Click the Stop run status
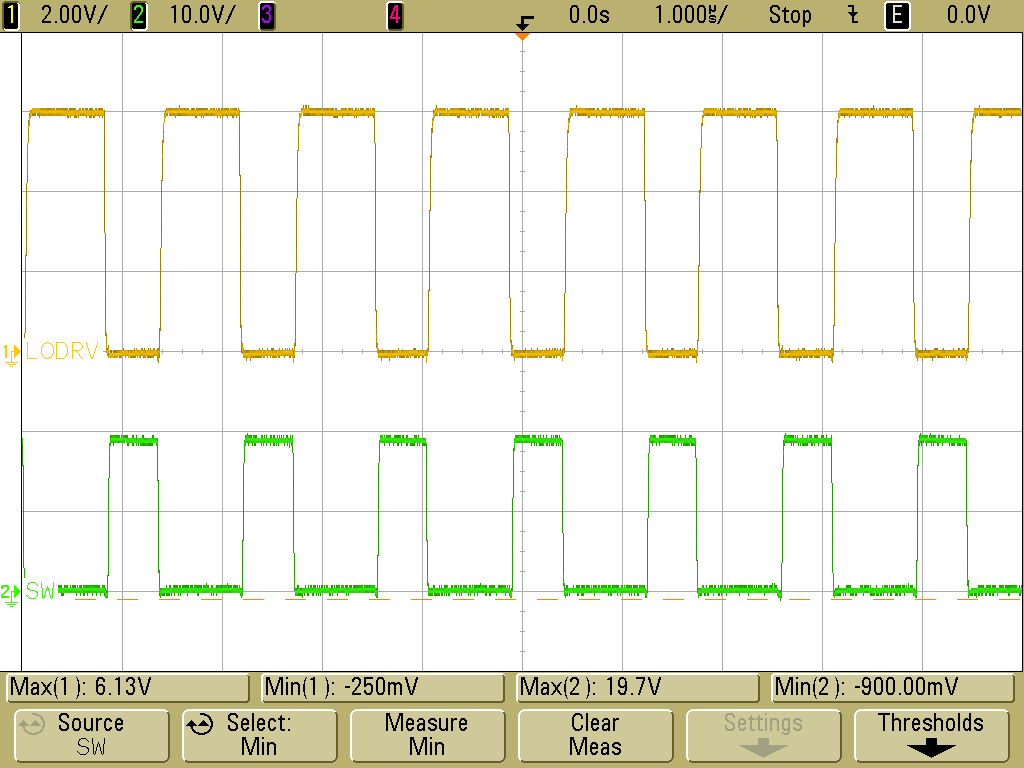 point(790,15)
